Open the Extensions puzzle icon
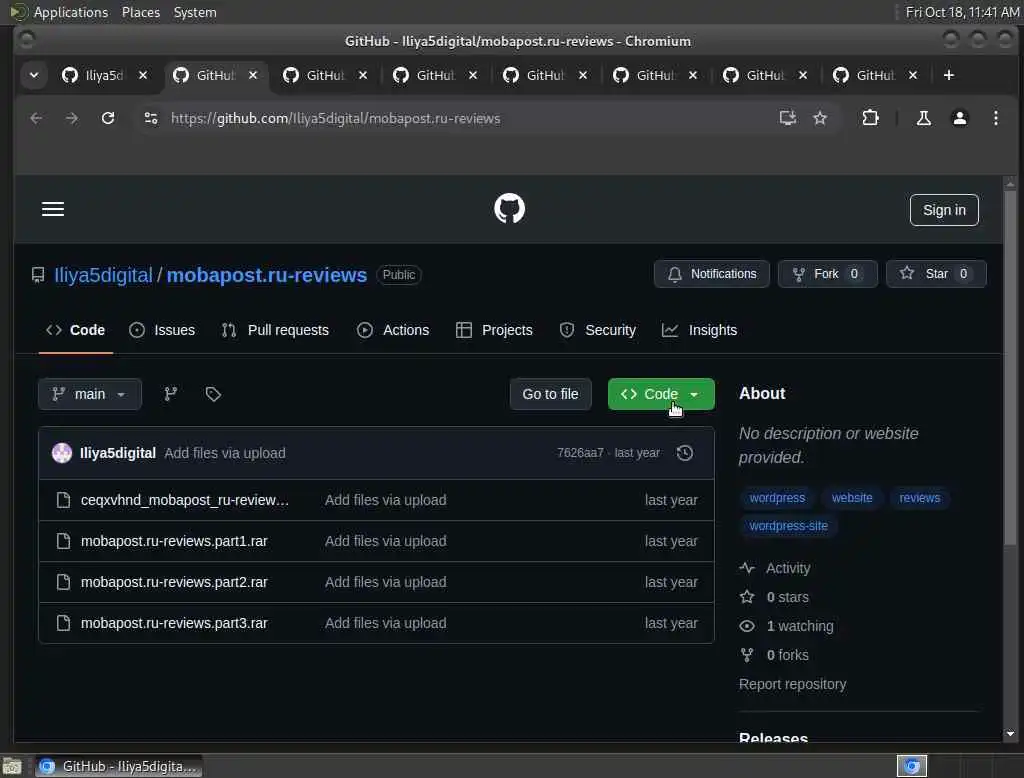The height and width of the screenshot is (778, 1024). [x=871, y=118]
